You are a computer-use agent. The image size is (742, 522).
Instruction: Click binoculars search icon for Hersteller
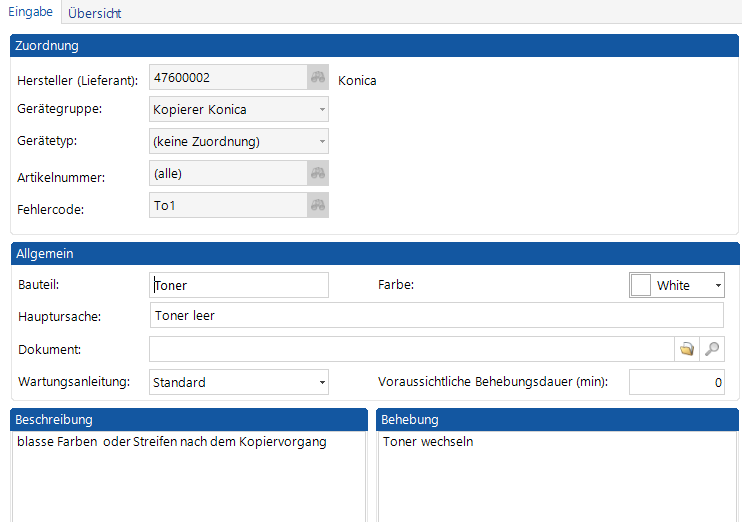click(318, 78)
